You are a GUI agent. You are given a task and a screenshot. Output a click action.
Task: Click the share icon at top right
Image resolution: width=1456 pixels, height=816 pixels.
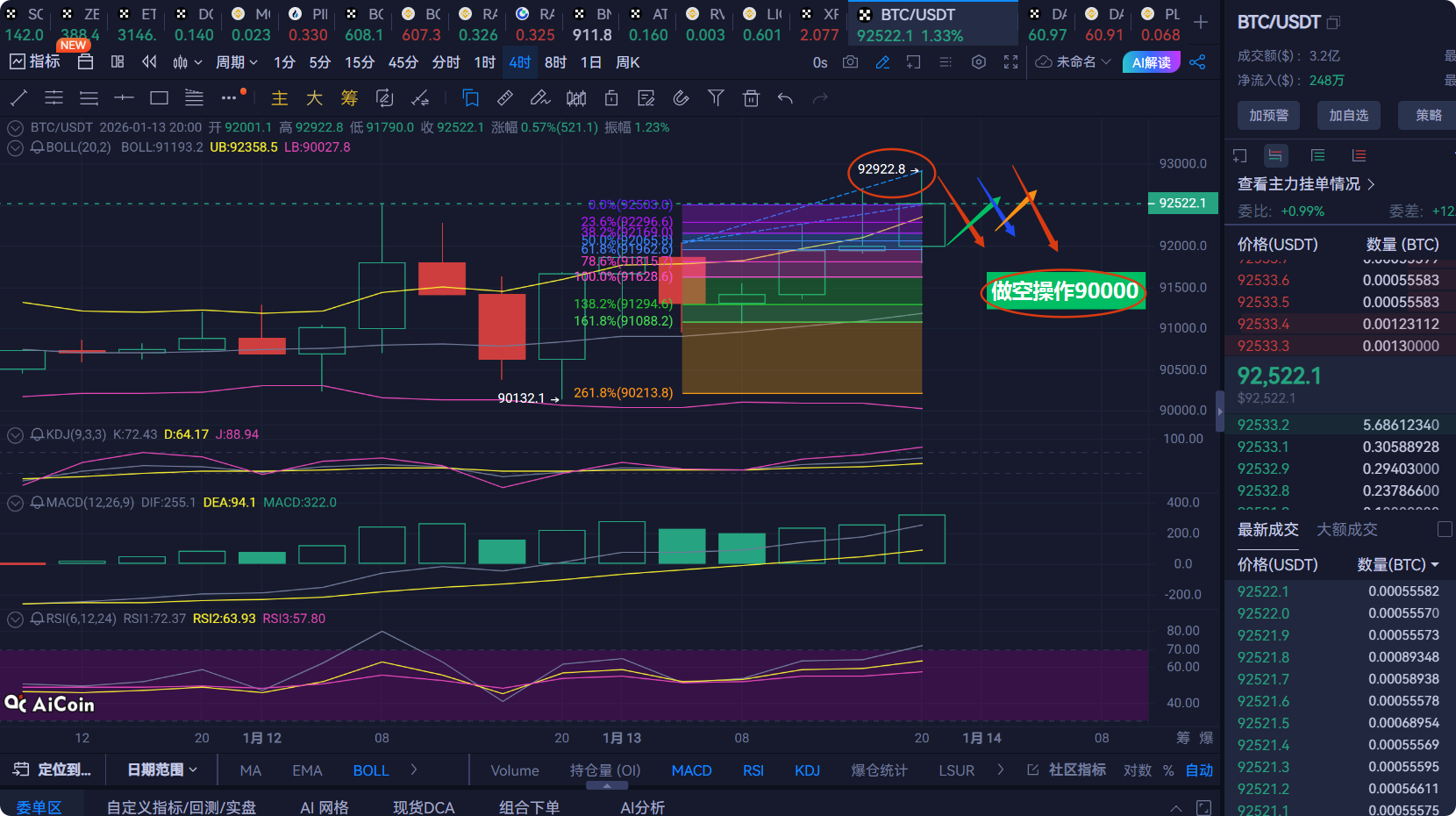[x=1198, y=61]
